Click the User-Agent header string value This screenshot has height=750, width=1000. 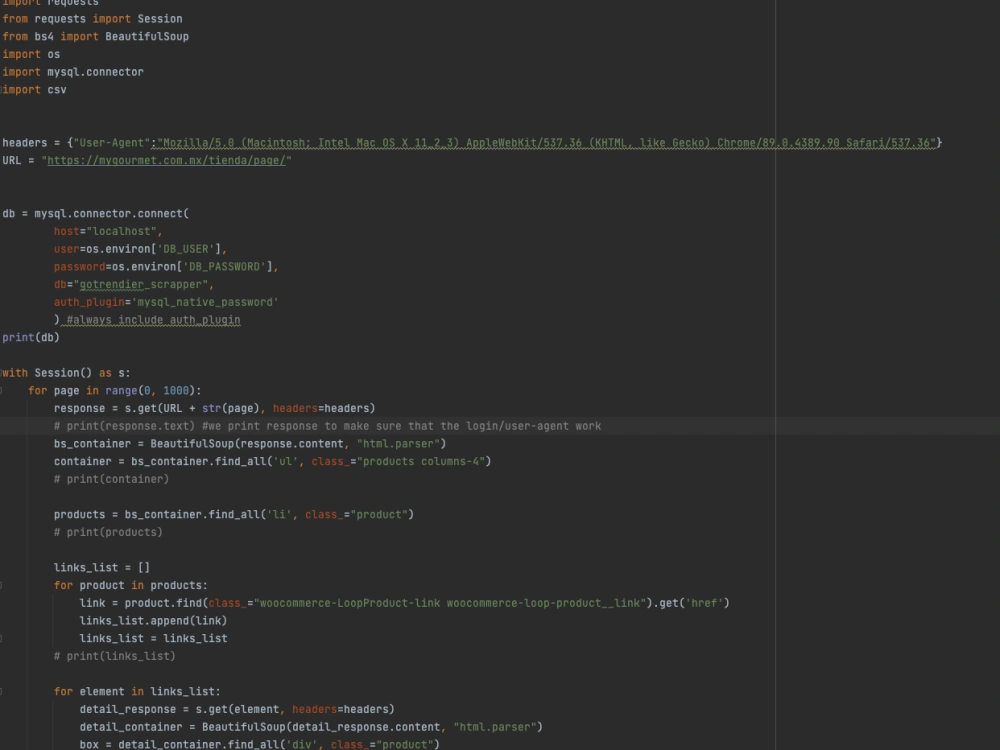click(546, 143)
